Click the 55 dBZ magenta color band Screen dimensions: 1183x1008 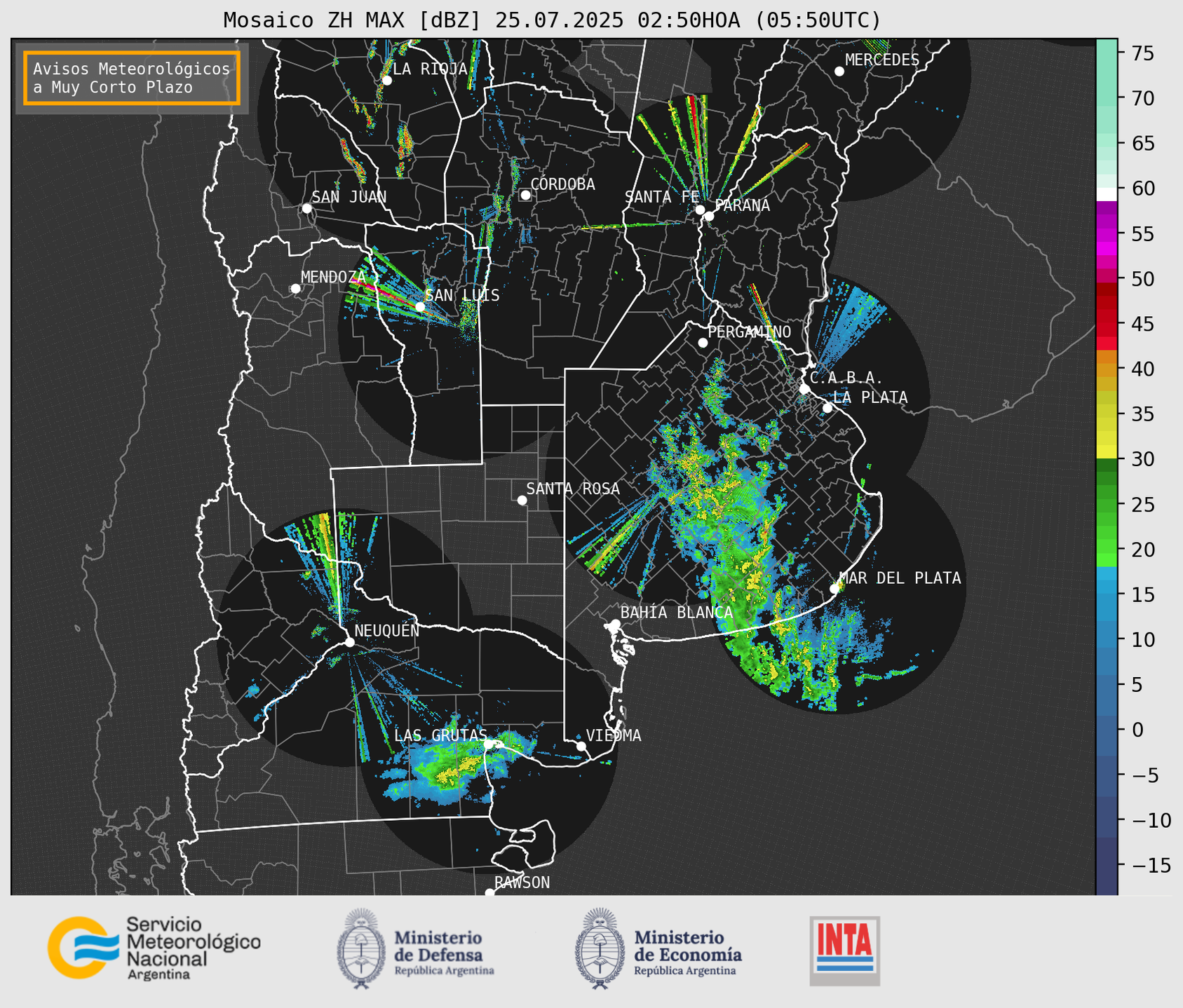point(1107,234)
